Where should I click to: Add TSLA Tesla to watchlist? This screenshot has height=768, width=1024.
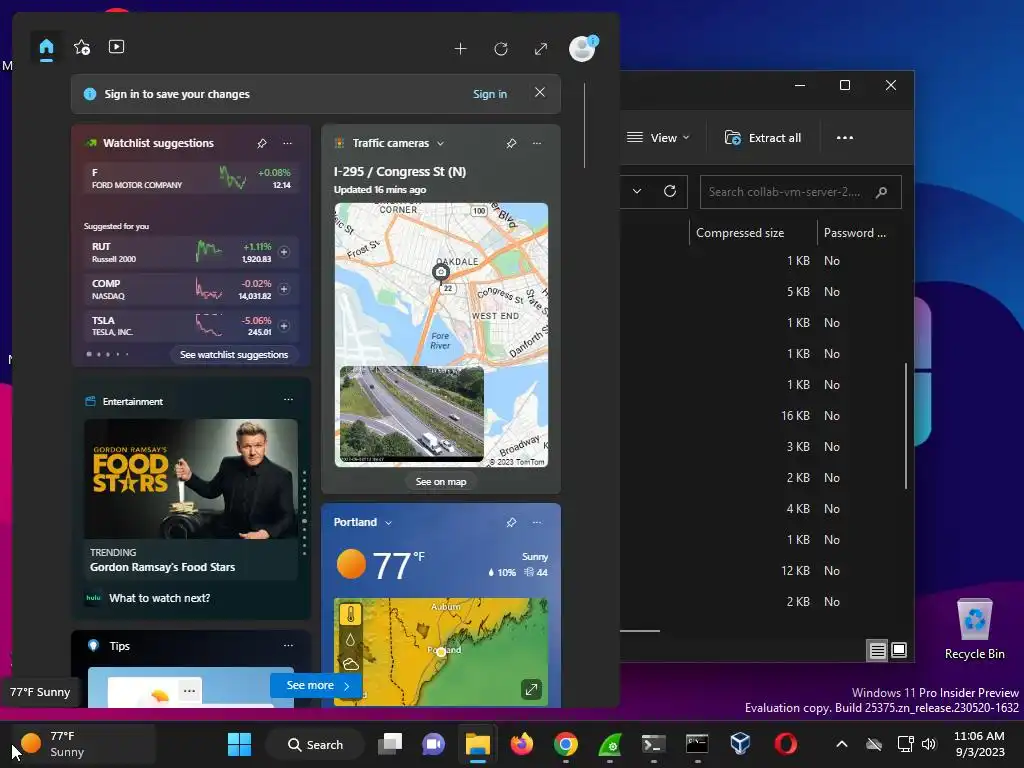pos(284,326)
